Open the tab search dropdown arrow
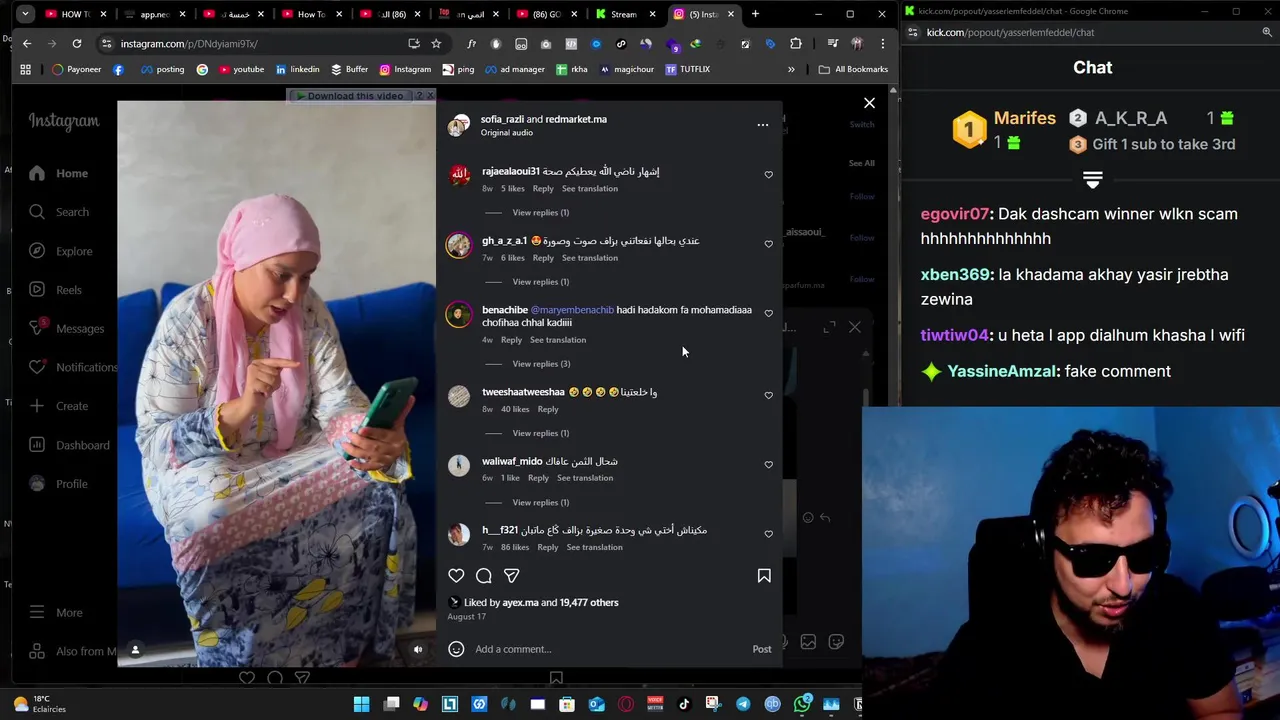The image size is (1280, 720). pos(24,14)
